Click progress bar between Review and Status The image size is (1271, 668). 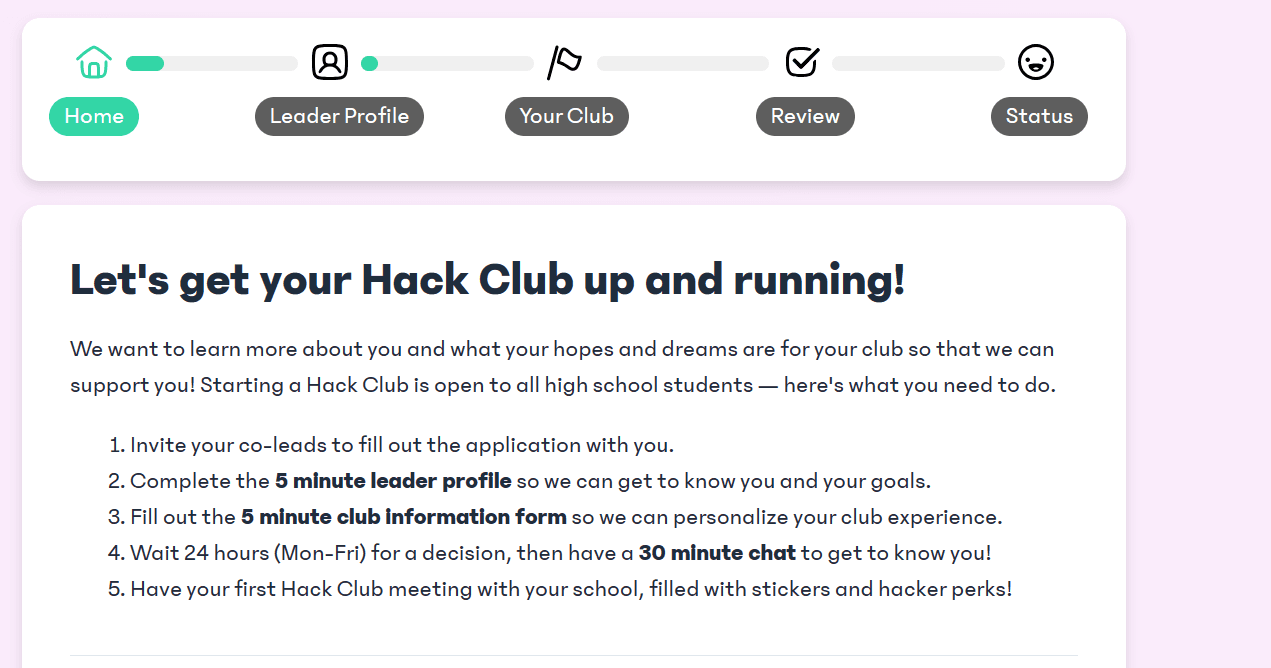click(918, 64)
